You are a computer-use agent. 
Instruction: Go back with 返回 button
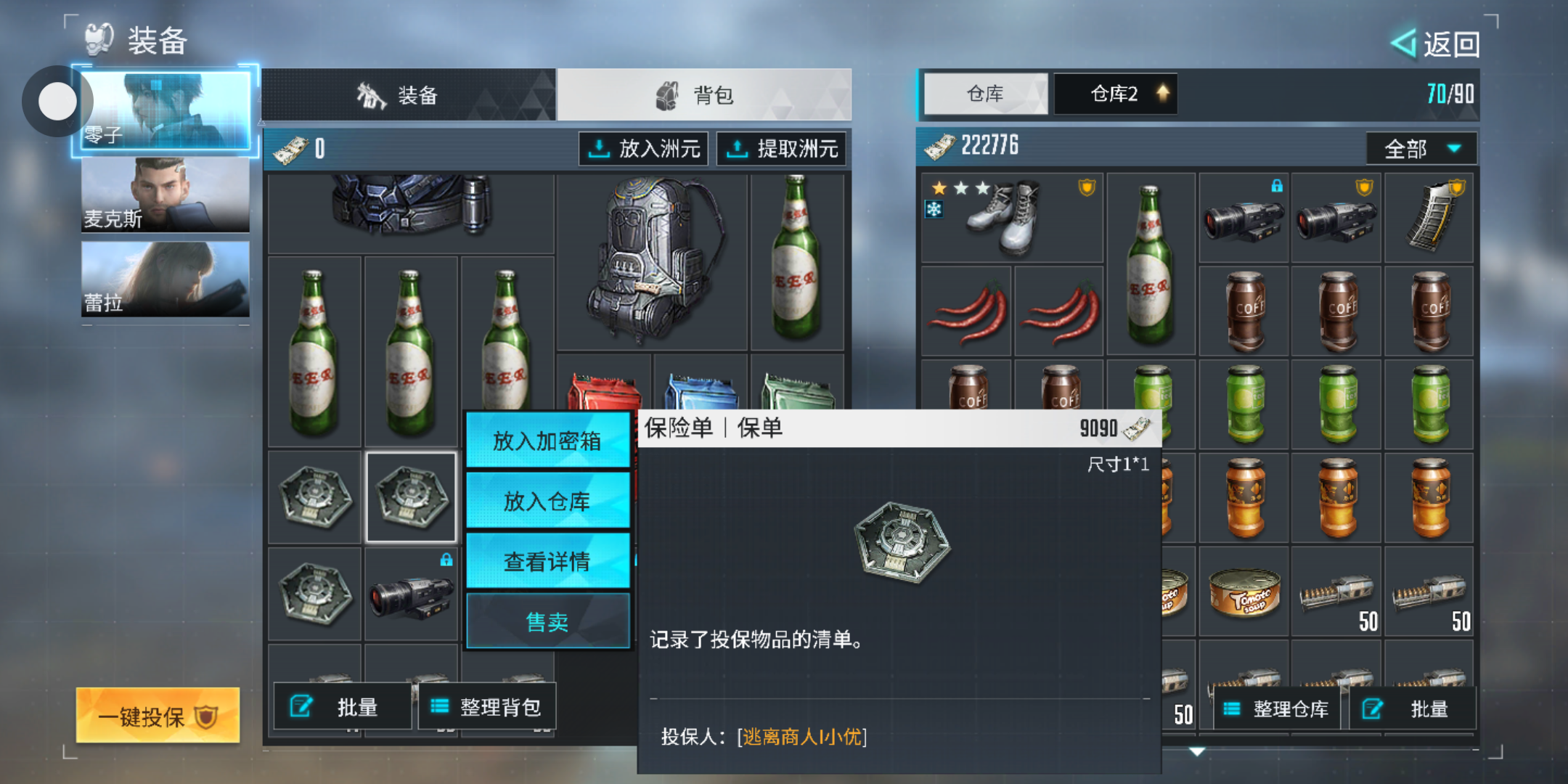tap(1436, 44)
